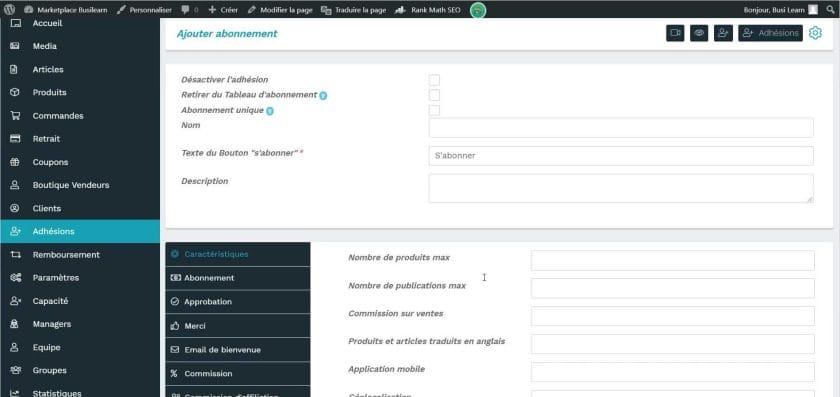Check Désactiver l'adhésion checkbox

coord(434,80)
